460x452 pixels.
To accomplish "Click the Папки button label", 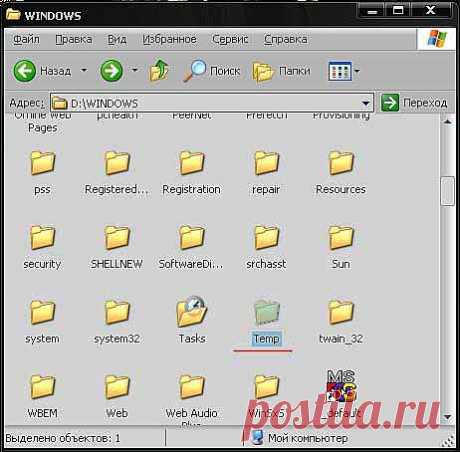I will [294, 71].
